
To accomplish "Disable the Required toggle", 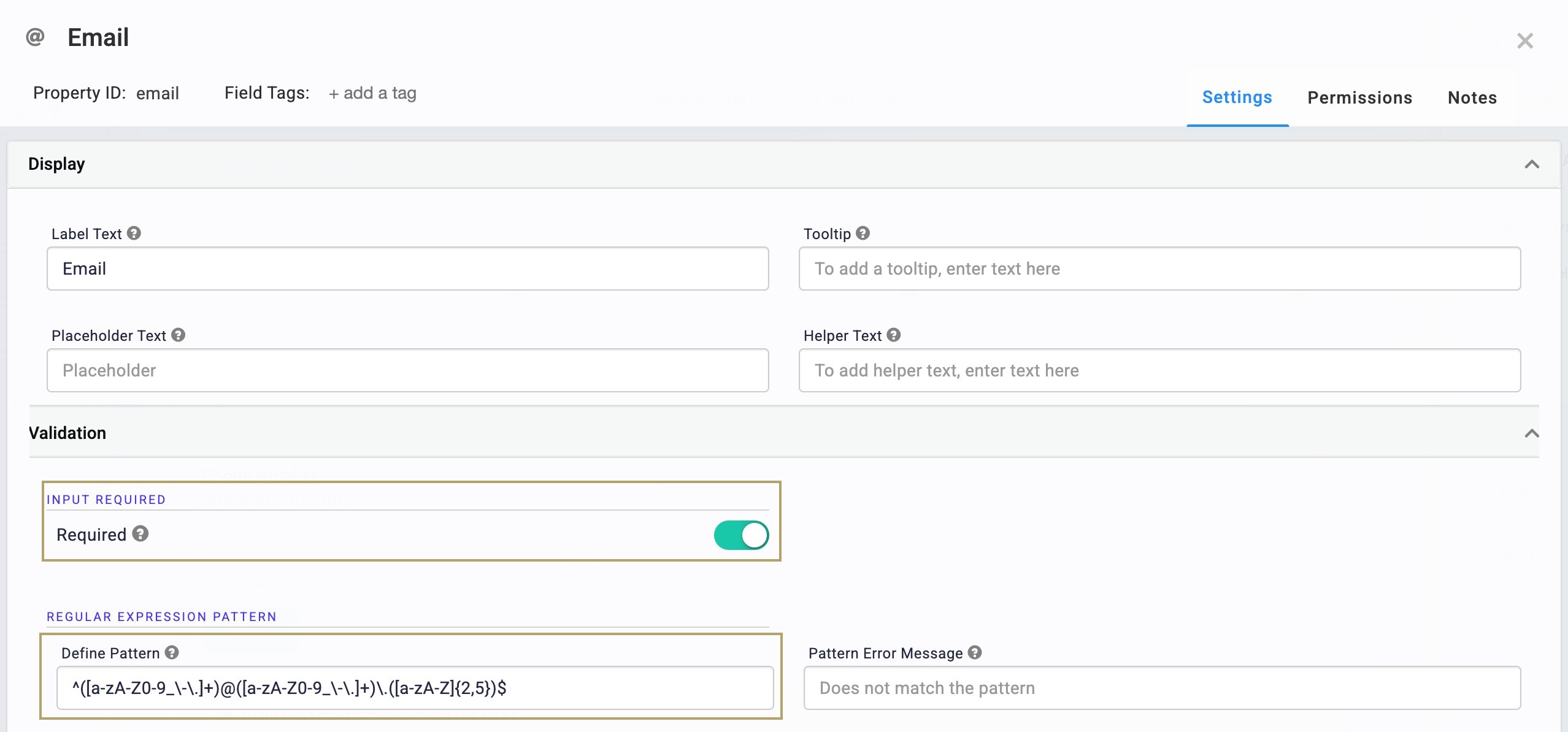I will coord(740,535).
